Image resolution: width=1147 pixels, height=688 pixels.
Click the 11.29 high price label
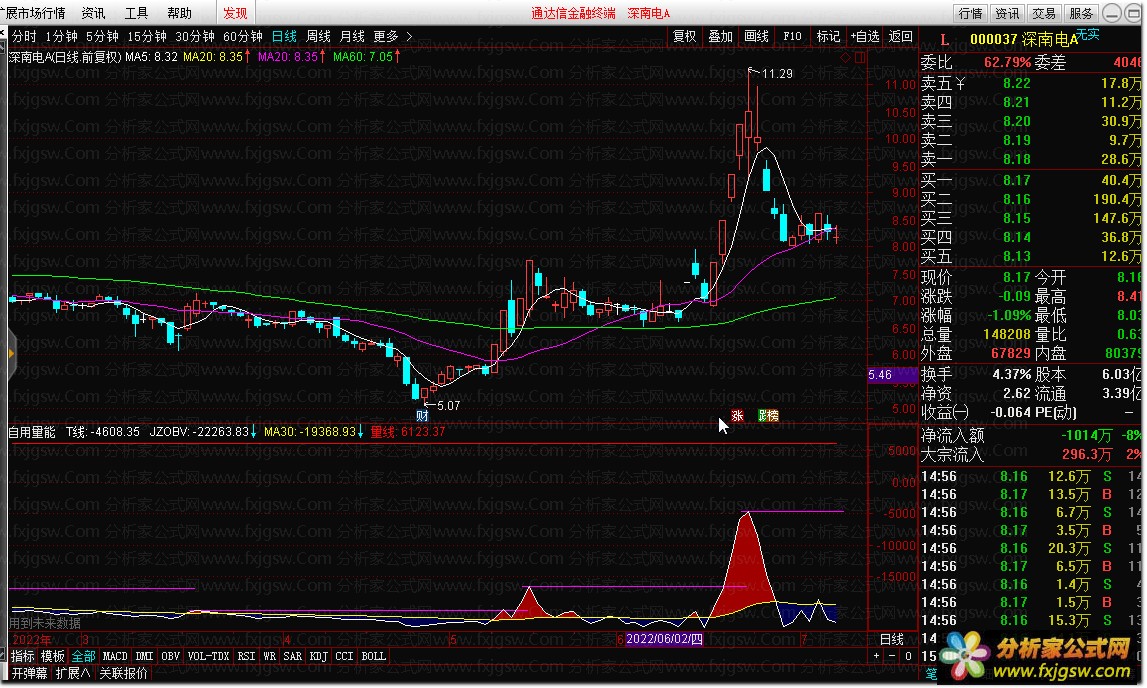coord(777,73)
